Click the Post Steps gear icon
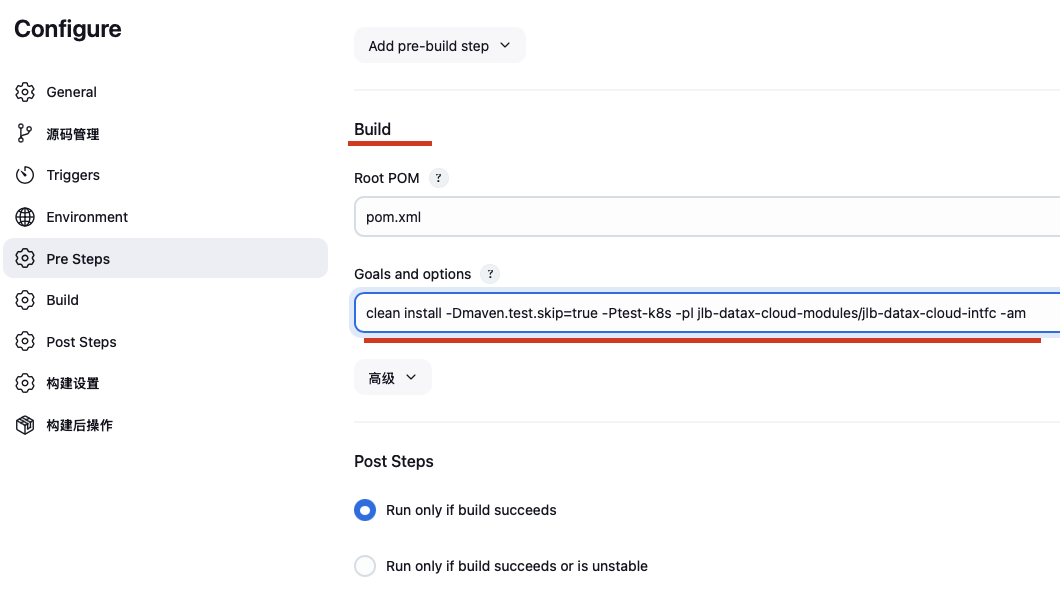 point(25,342)
